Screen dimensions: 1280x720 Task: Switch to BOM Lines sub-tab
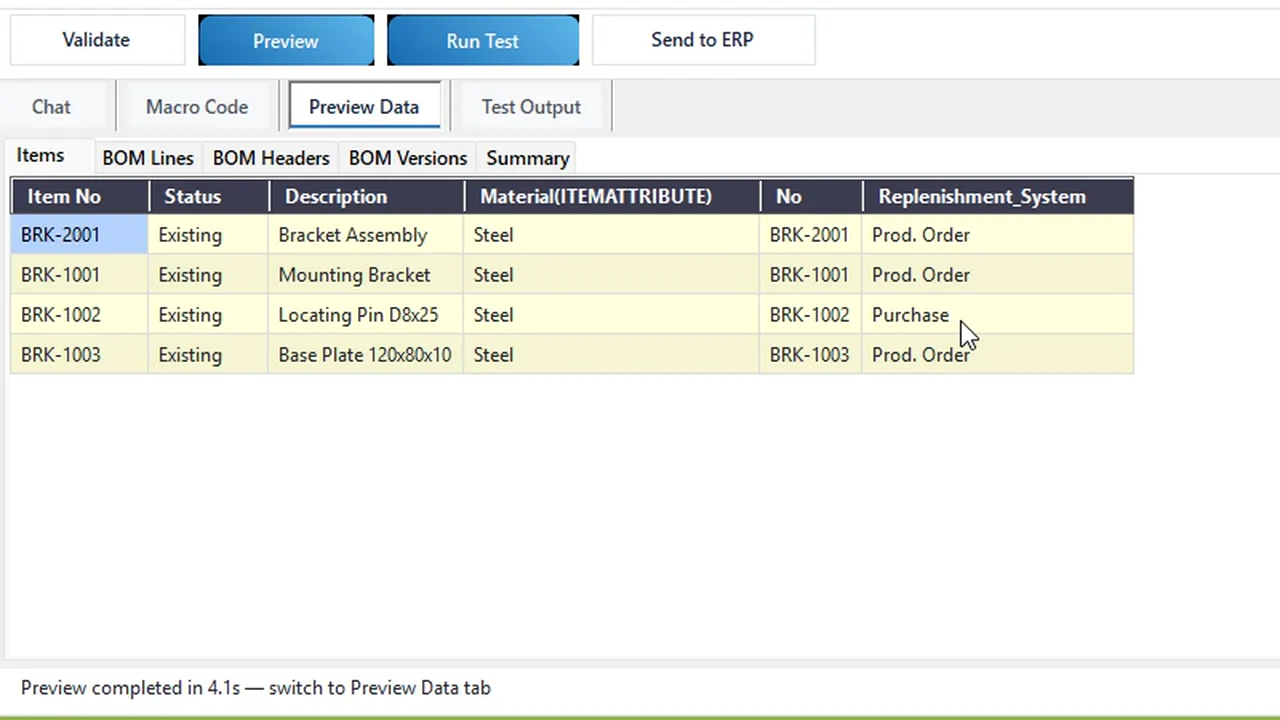point(148,158)
